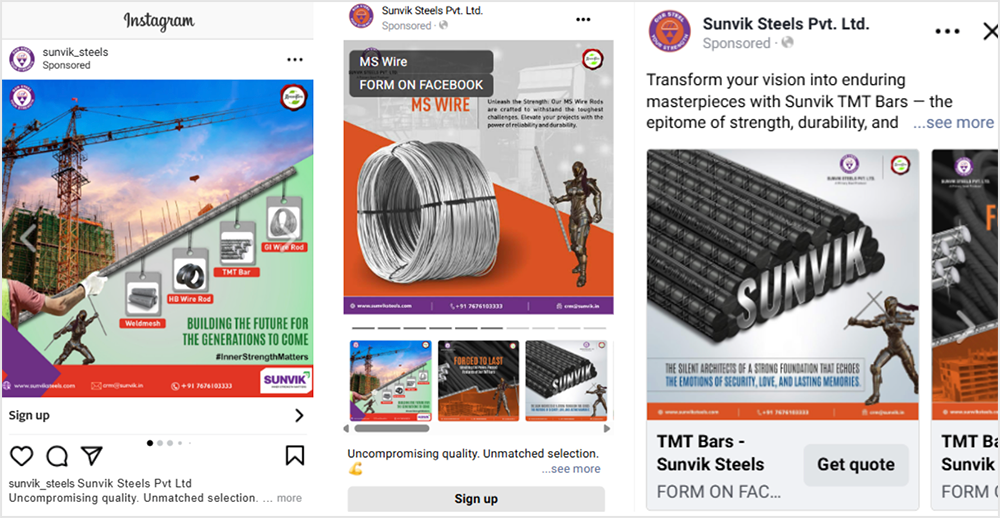
Task: Click the thumbnail strip horizontal scrollbar
Action: [x=392, y=428]
